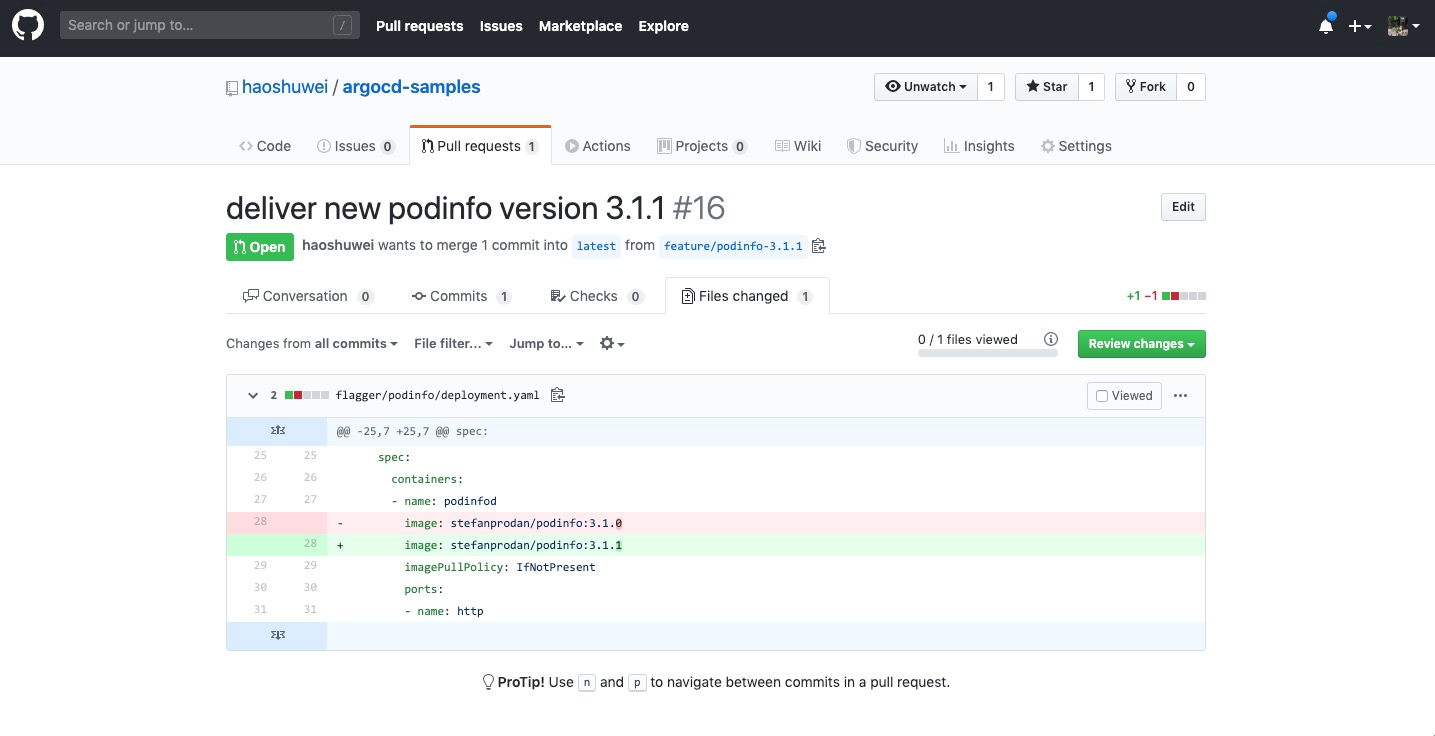Viewport: 1435px width, 736px height.
Task: Click old line number 28
Action: coord(260,523)
